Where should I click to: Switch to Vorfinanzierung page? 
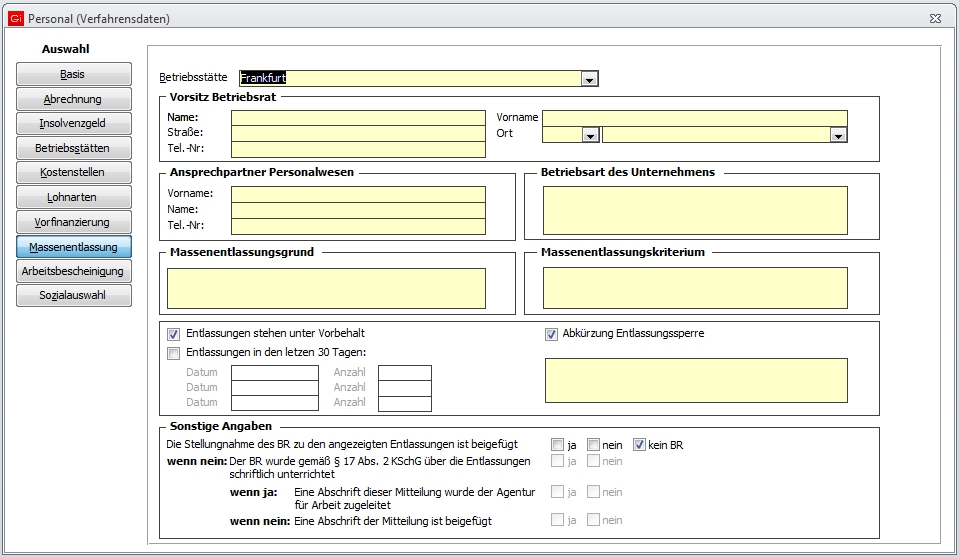(73, 222)
